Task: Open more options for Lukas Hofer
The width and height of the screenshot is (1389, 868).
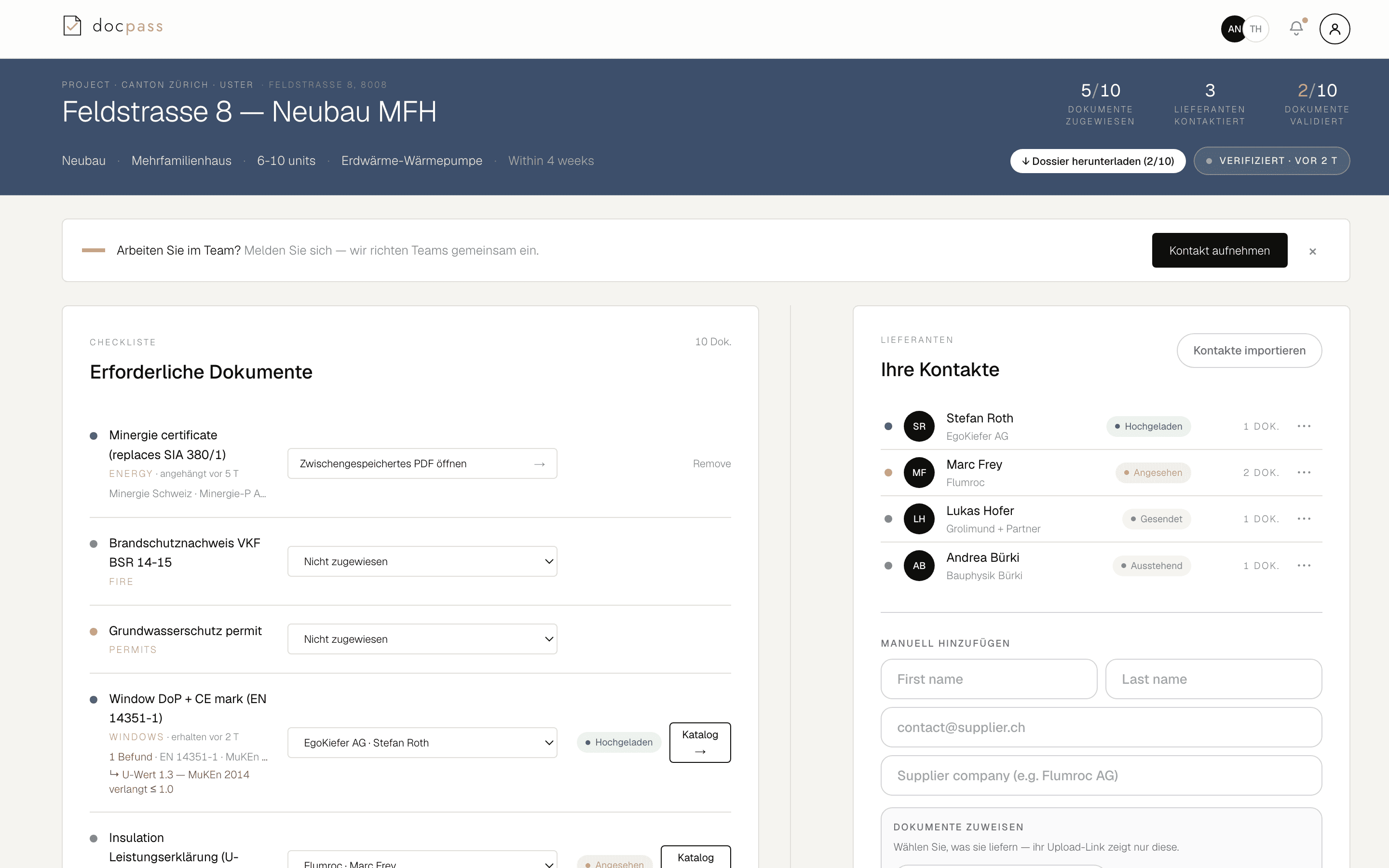Action: click(1304, 519)
